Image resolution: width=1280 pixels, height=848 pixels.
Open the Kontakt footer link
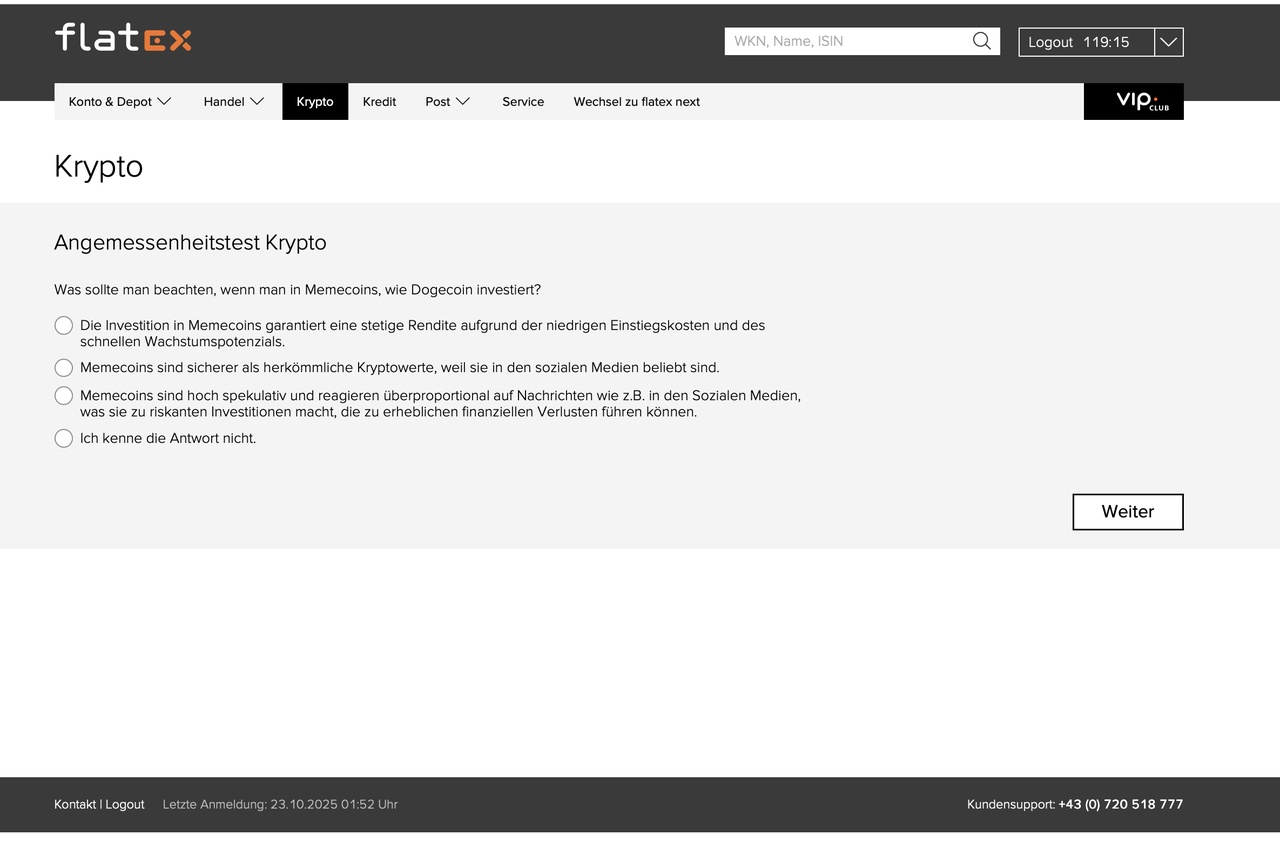[75, 805]
